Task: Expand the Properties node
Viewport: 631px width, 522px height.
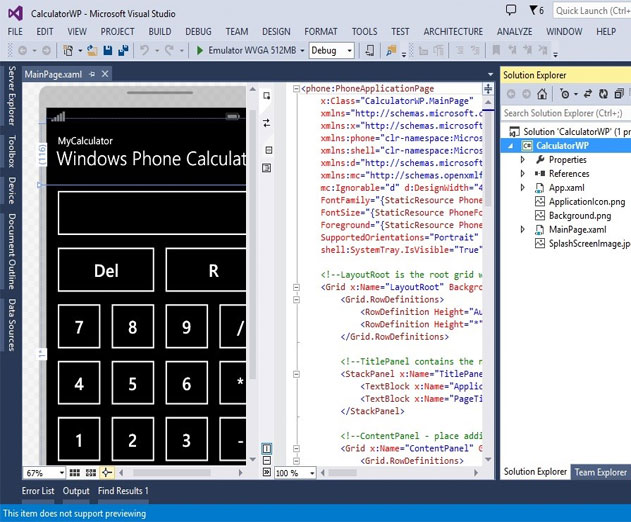Action: (x=522, y=160)
